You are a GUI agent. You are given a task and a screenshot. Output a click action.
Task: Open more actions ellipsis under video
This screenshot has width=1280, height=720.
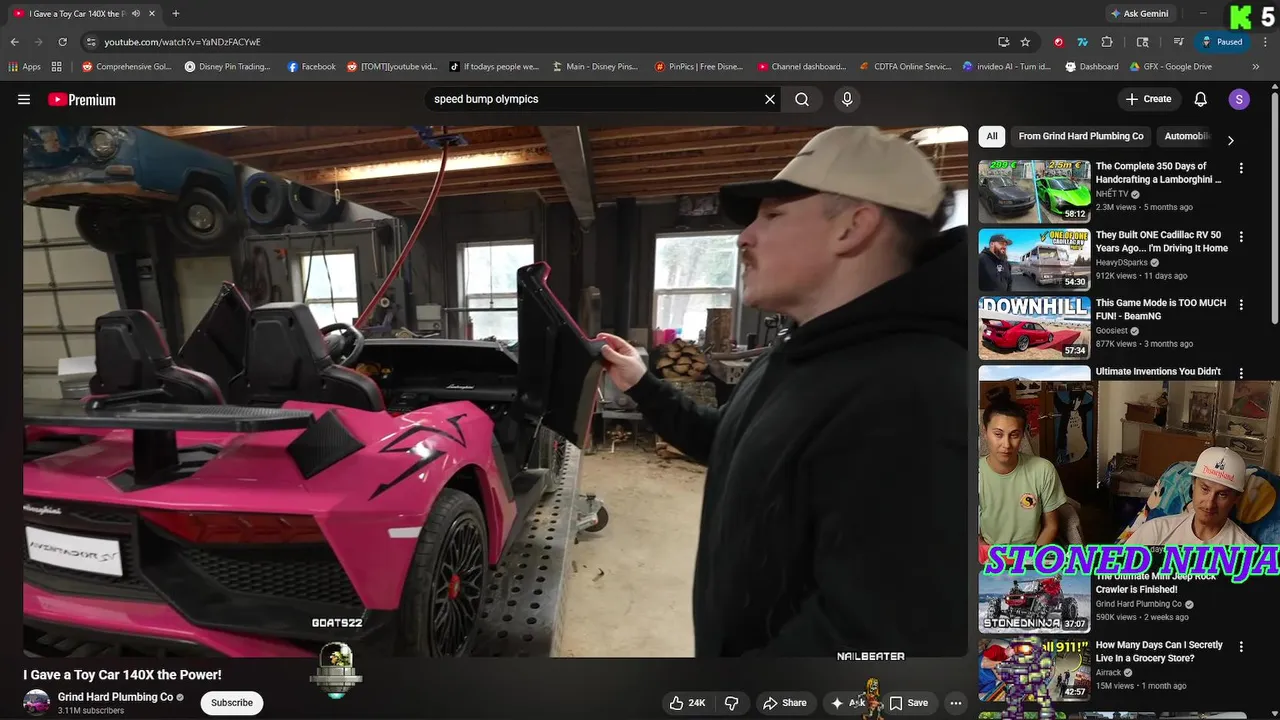[956, 703]
